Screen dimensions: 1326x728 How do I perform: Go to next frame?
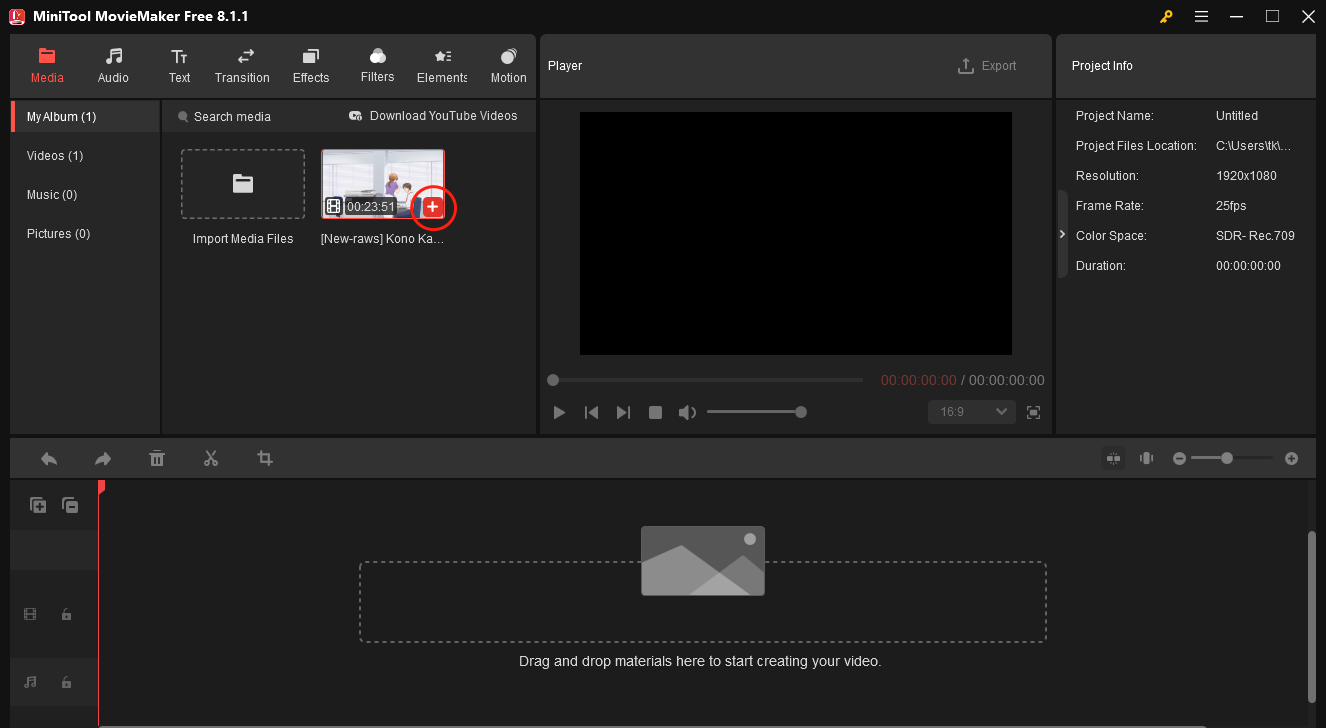(623, 412)
